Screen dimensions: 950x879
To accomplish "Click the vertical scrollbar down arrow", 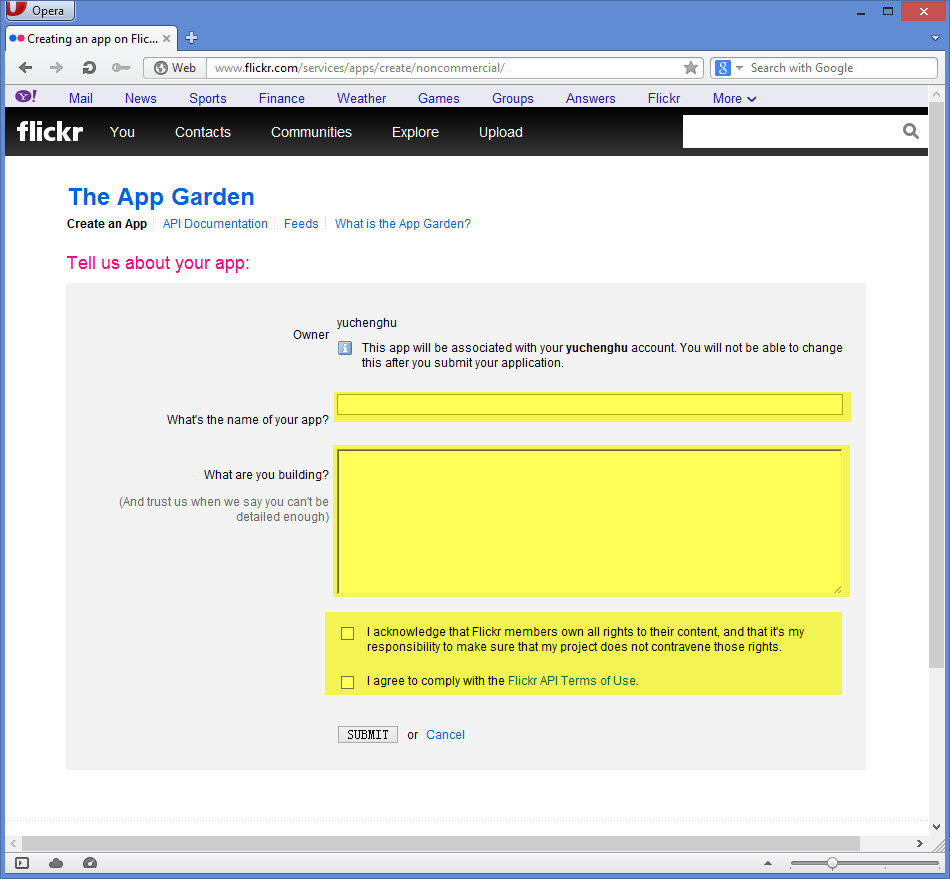I will [936, 826].
